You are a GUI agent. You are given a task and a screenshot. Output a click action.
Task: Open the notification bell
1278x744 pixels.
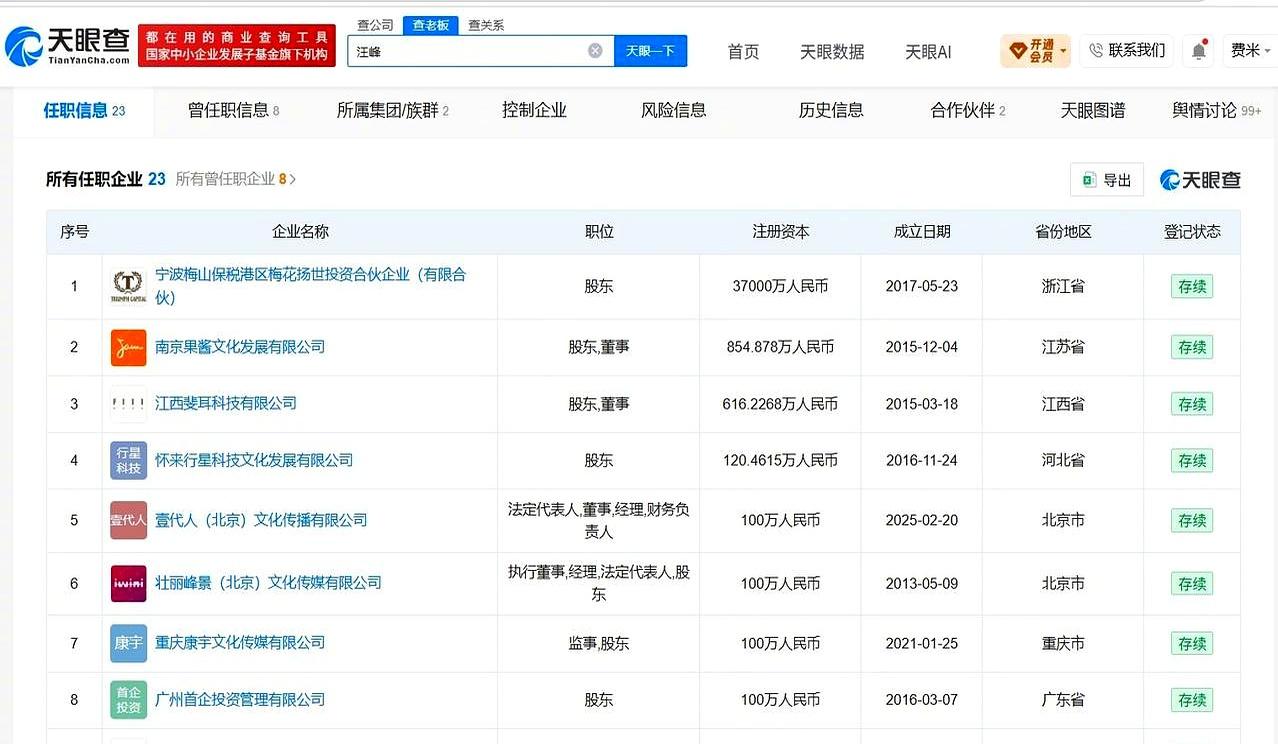click(x=1198, y=52)
